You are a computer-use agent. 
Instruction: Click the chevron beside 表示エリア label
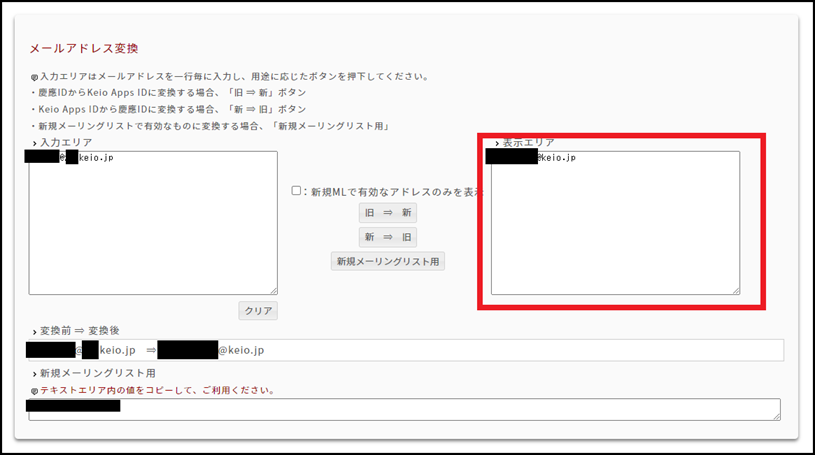click(x=497, y=144)
